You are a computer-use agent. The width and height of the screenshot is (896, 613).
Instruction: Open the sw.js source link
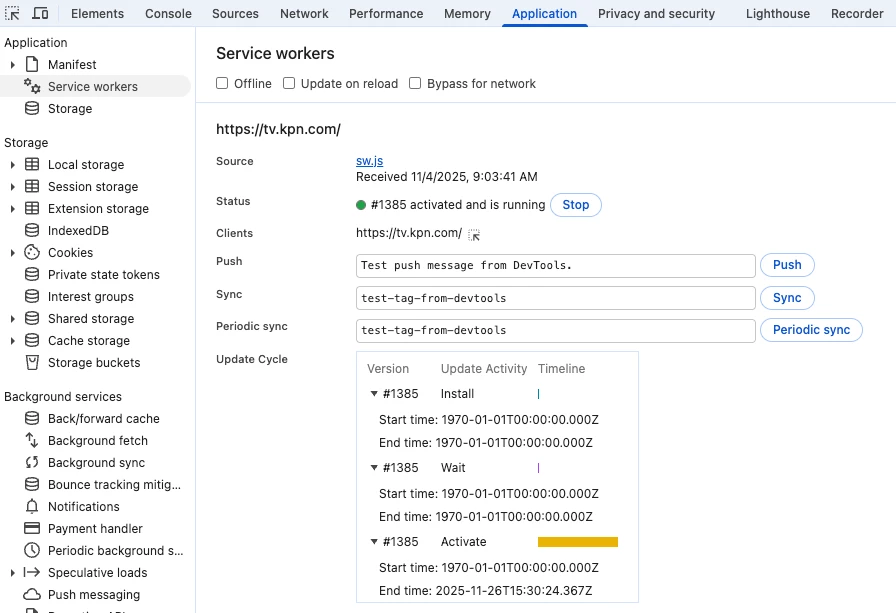(x=369, y=161)
